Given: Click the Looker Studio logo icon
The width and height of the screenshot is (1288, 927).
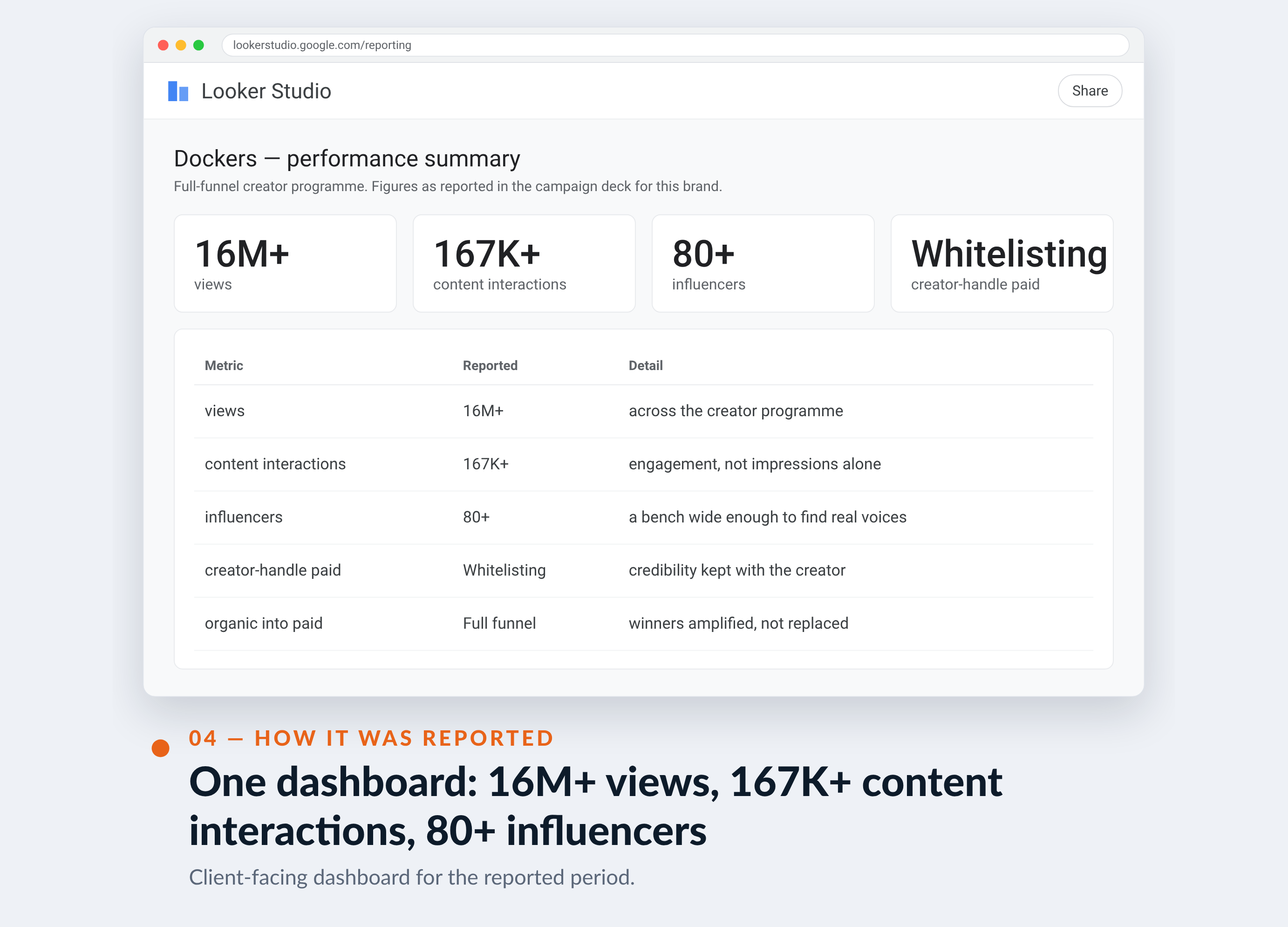Looking at the screenshot, I should point(178,91).
